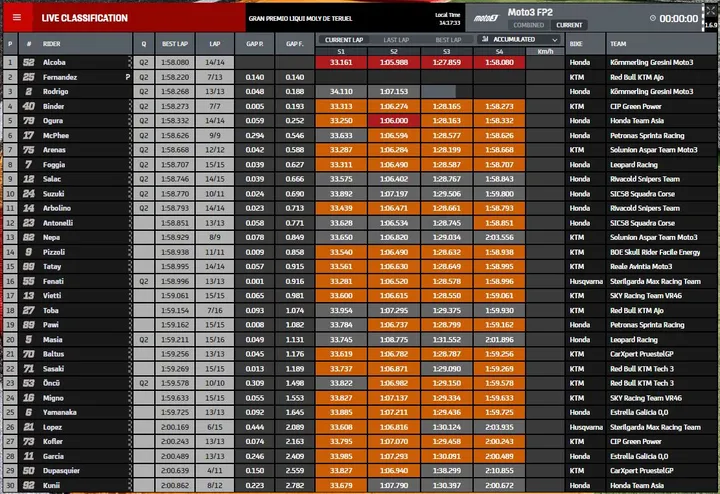Image resolution: width=720 pixels, height=494 pixels.
Task: Click rider name Rodrigo
Action: coord(56,91)
